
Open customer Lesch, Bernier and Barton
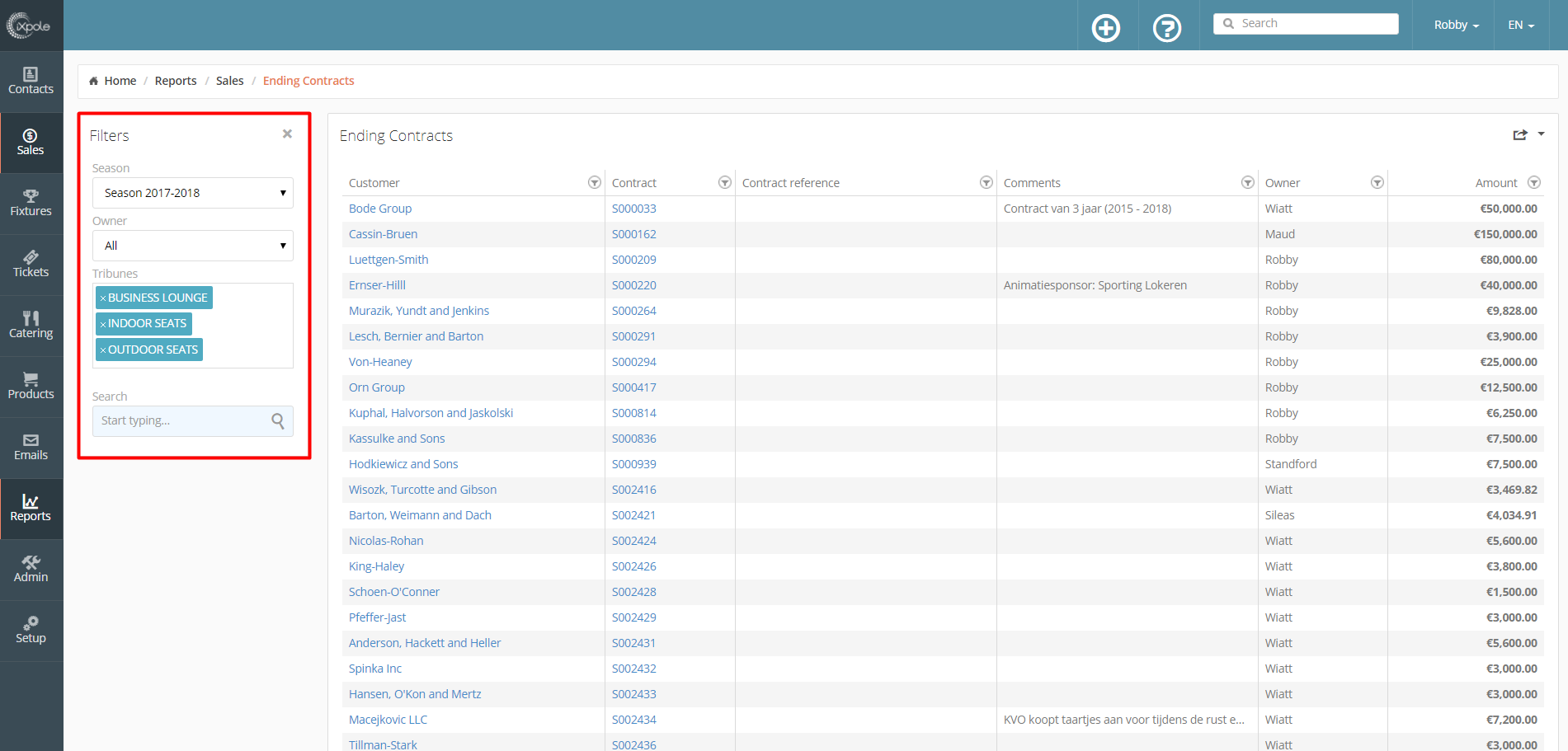pos(416,336)
